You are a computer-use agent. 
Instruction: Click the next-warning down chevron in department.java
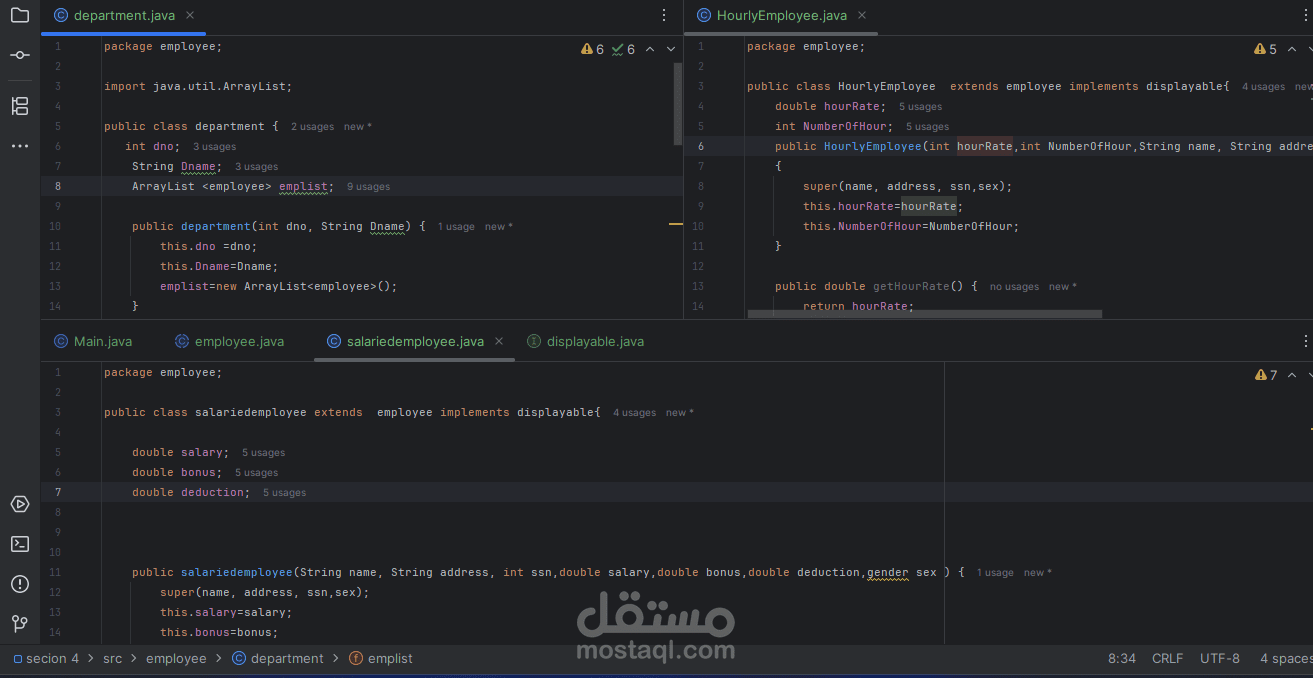pos(670,48)
